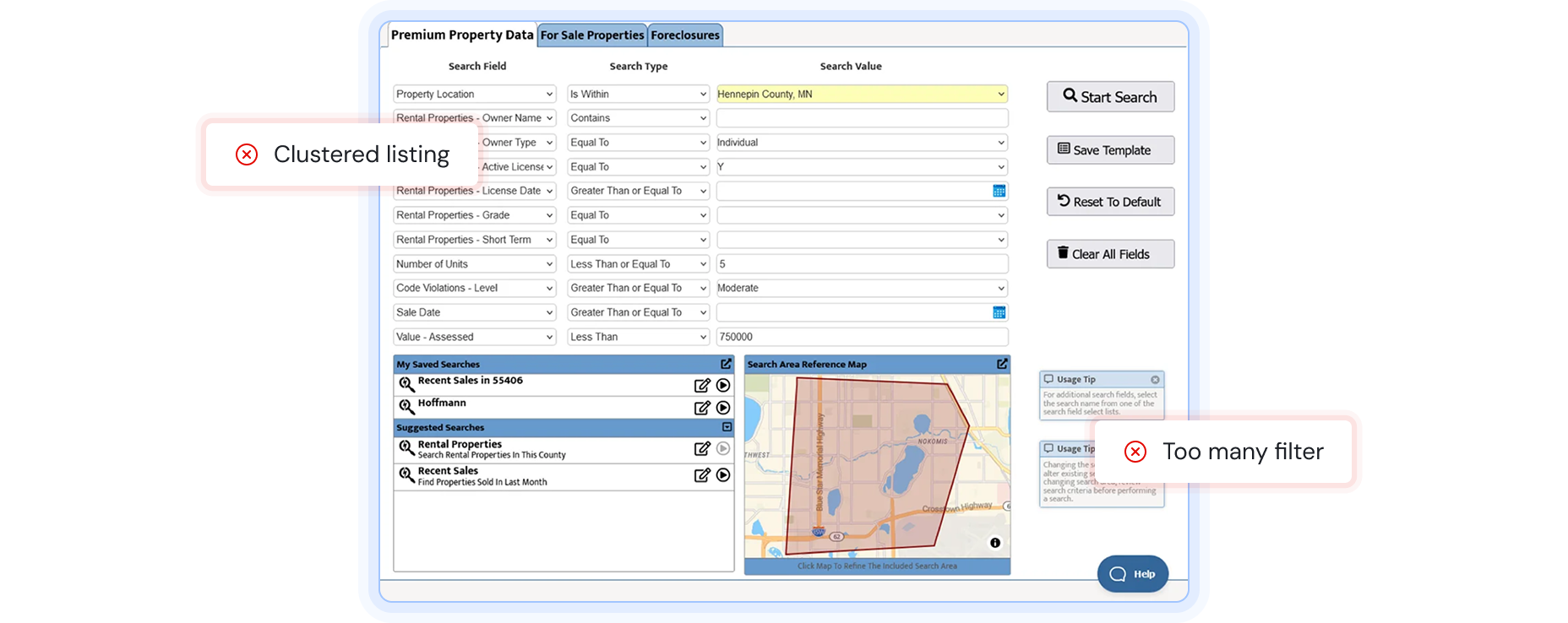The image size is (1568, 623).
Task: Run the Recent Sales in 55406 search
Action: click(x=723, y=385)
